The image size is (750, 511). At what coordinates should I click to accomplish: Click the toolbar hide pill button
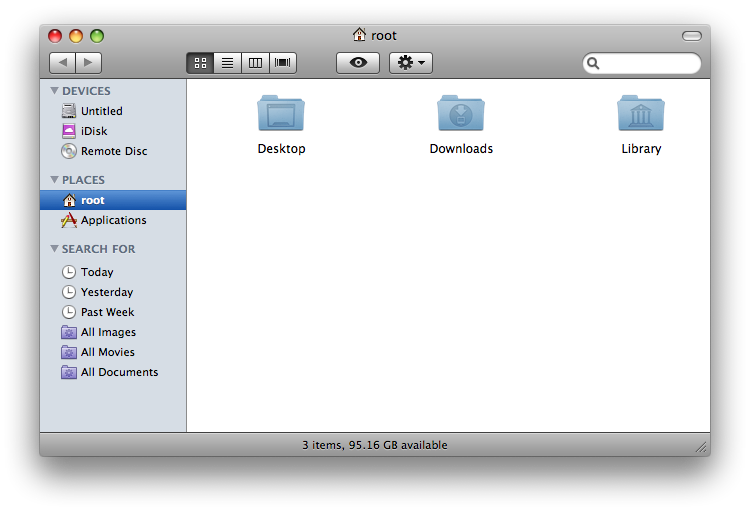coord(692,36)
